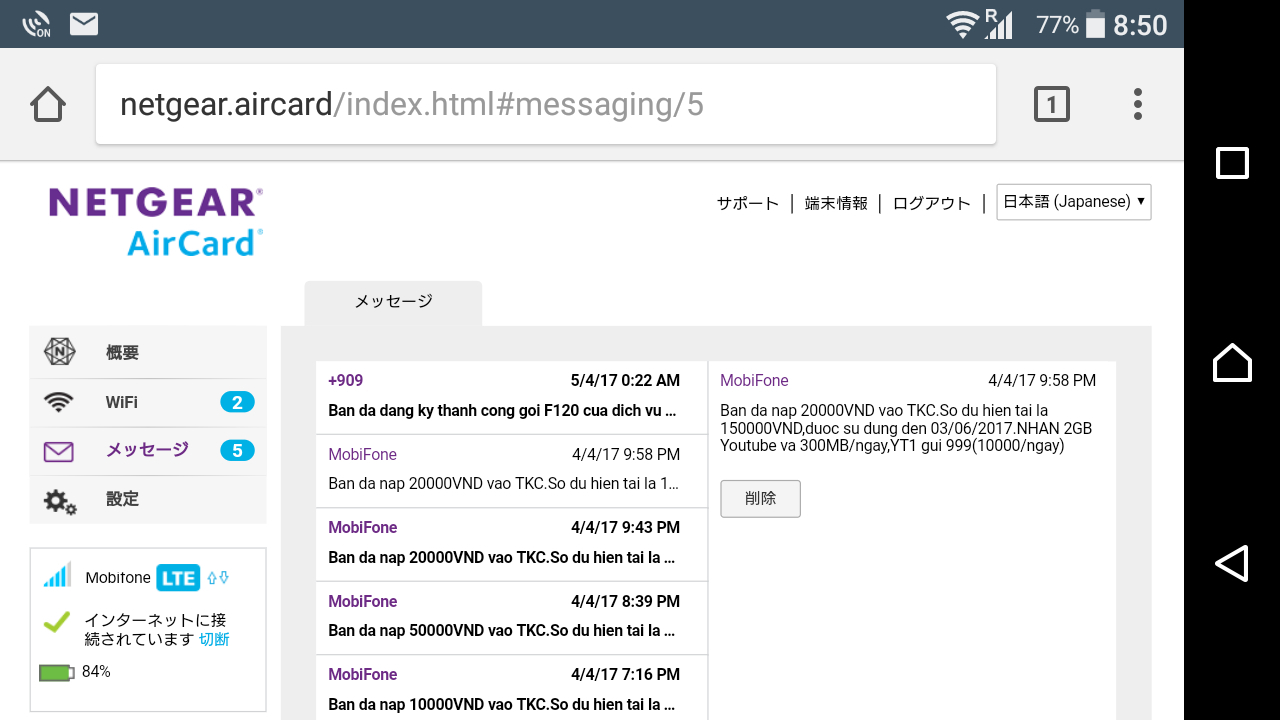Open the browser tab switcher icon
The height and width of the screenshot is (720, 1280).
pyautogui.click(x=1051, y=104)
